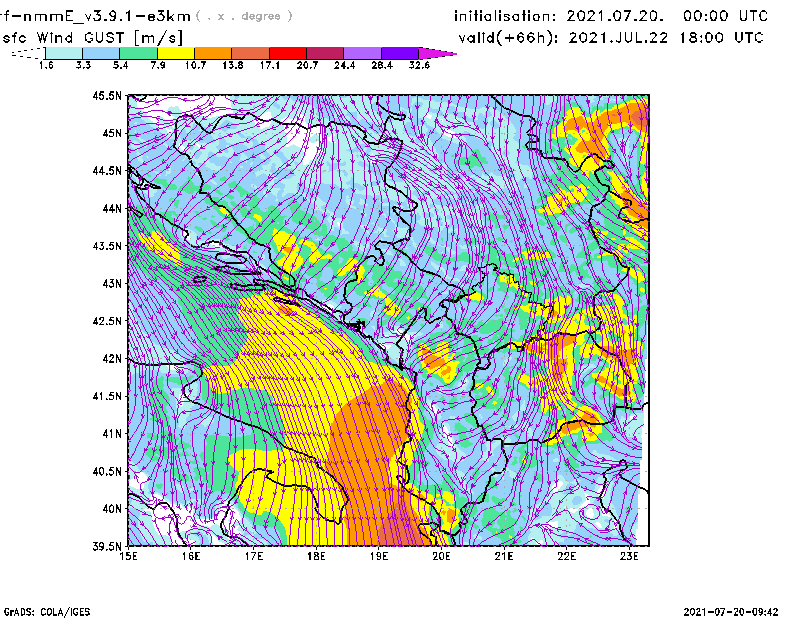Click the '19E' longitude axis label
800x618 pixels.
[379, 556]
